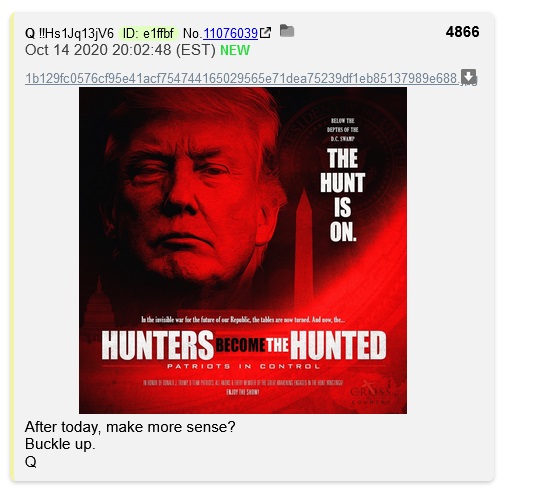Click the download arrow icon after the filename
Screen dimensions: 544x494
click(469, 77)
